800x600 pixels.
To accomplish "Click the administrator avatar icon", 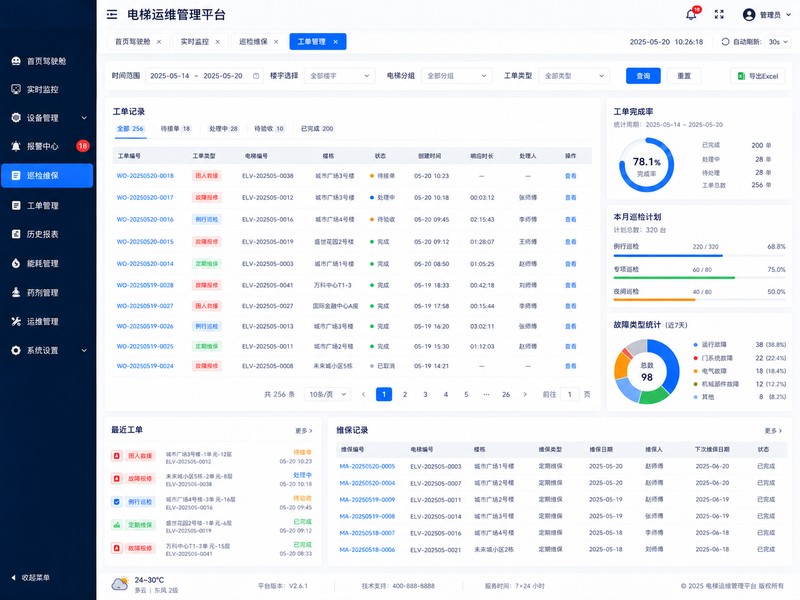I will tap(748, 15).
